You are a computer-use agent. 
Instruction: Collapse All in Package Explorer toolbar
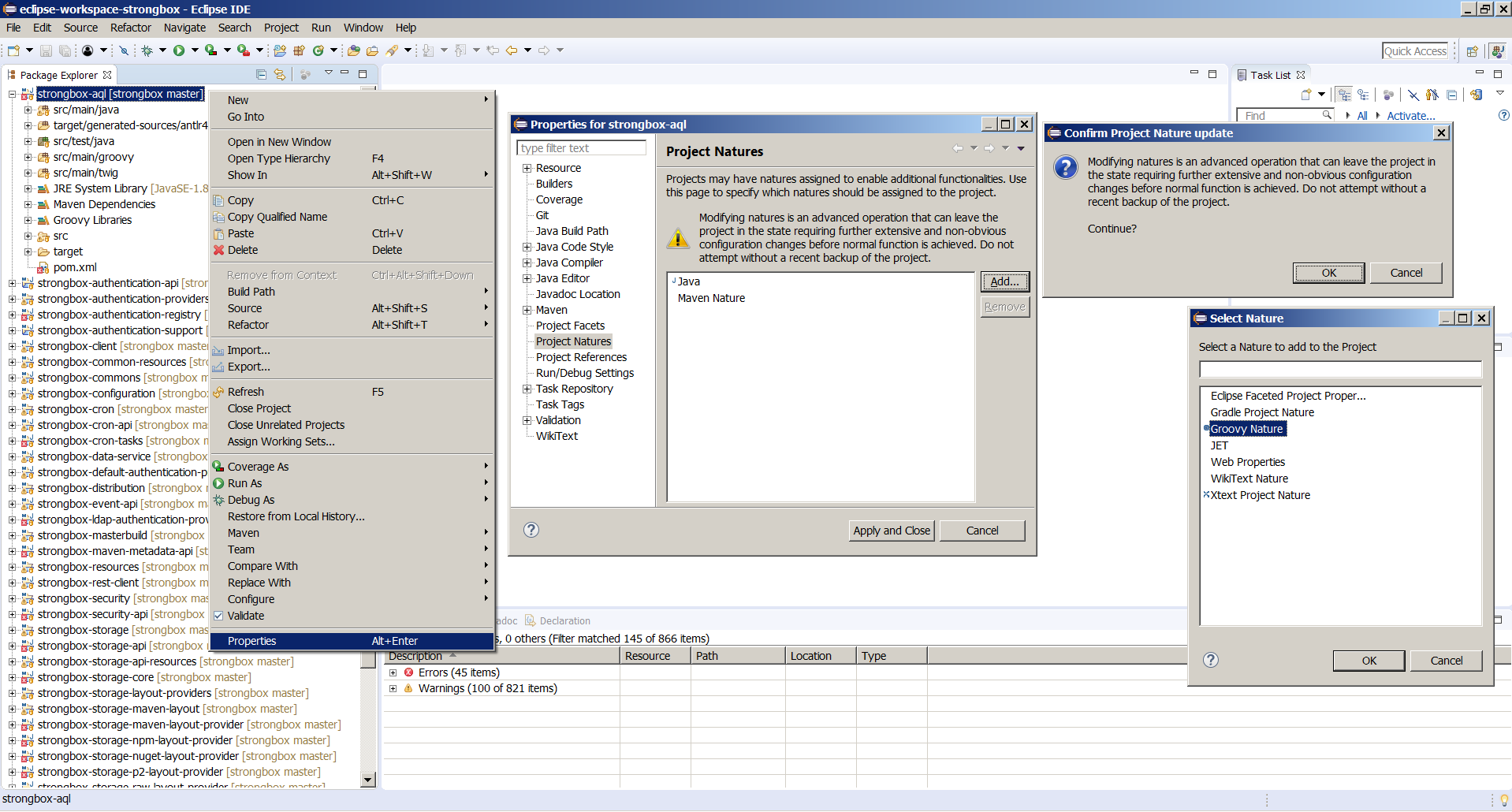click(x=261, y=74)
